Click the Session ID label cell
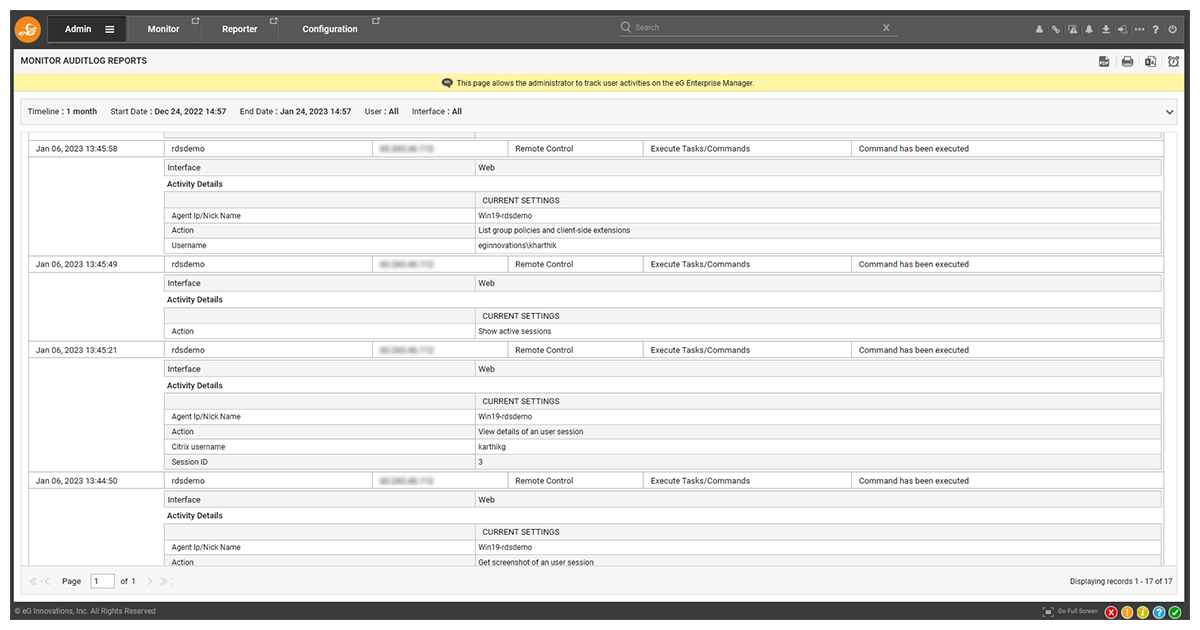The width and height of the screenshot is (1200, 630). point(320,463)
